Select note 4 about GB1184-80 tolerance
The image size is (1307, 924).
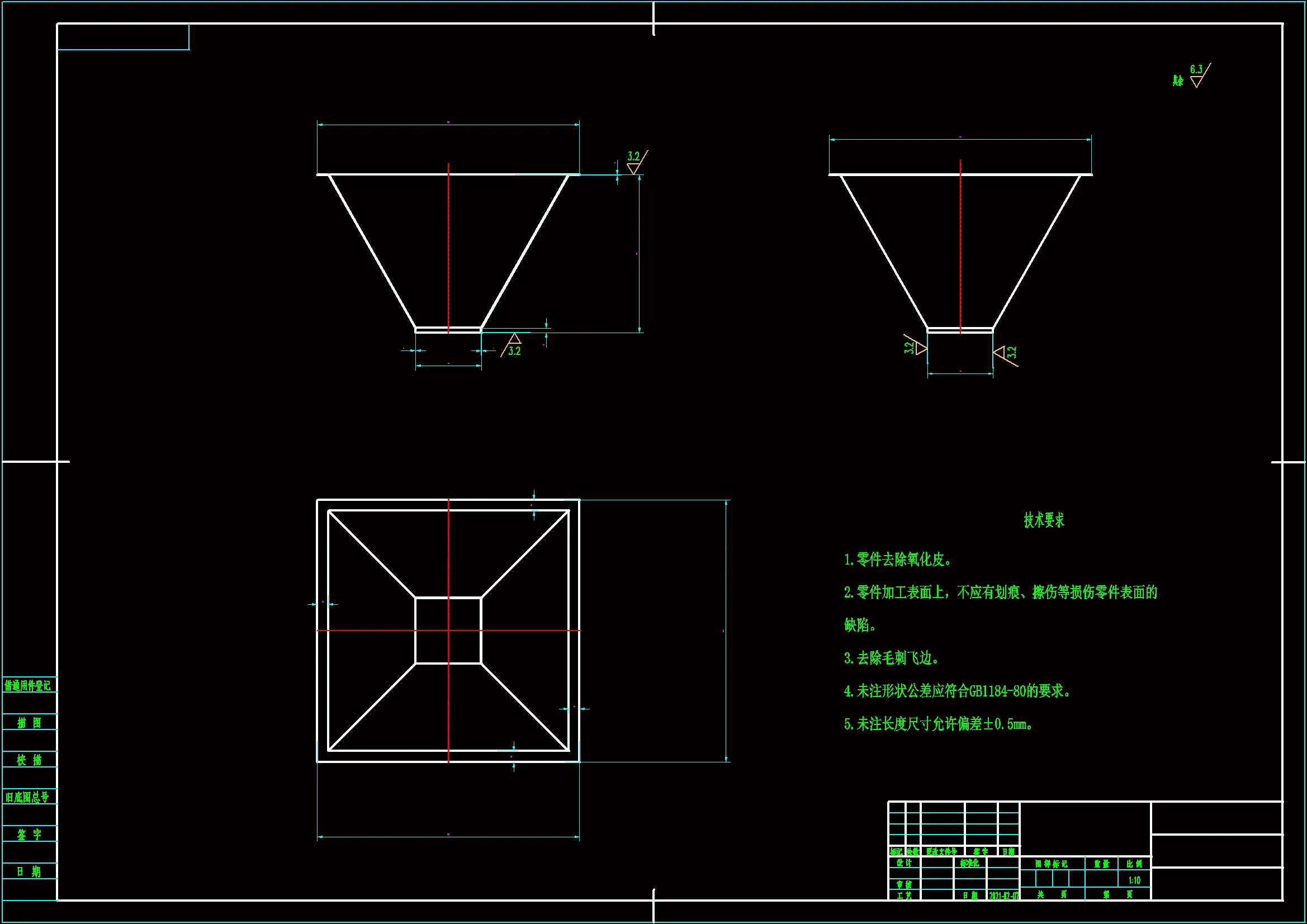pyautogui.click(x=957, y=691)
